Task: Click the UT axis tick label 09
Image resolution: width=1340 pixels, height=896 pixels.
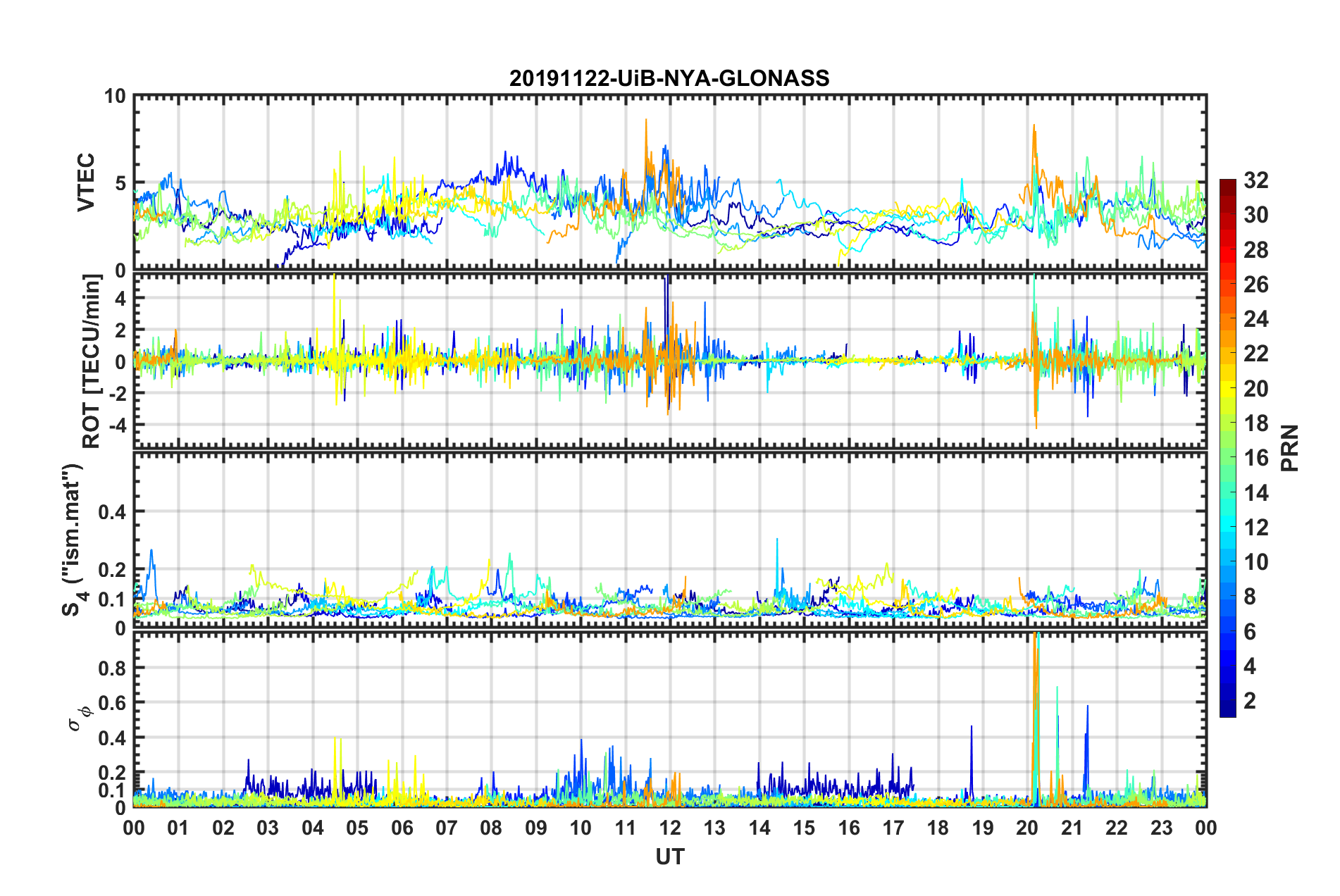Action: point(536,828)
